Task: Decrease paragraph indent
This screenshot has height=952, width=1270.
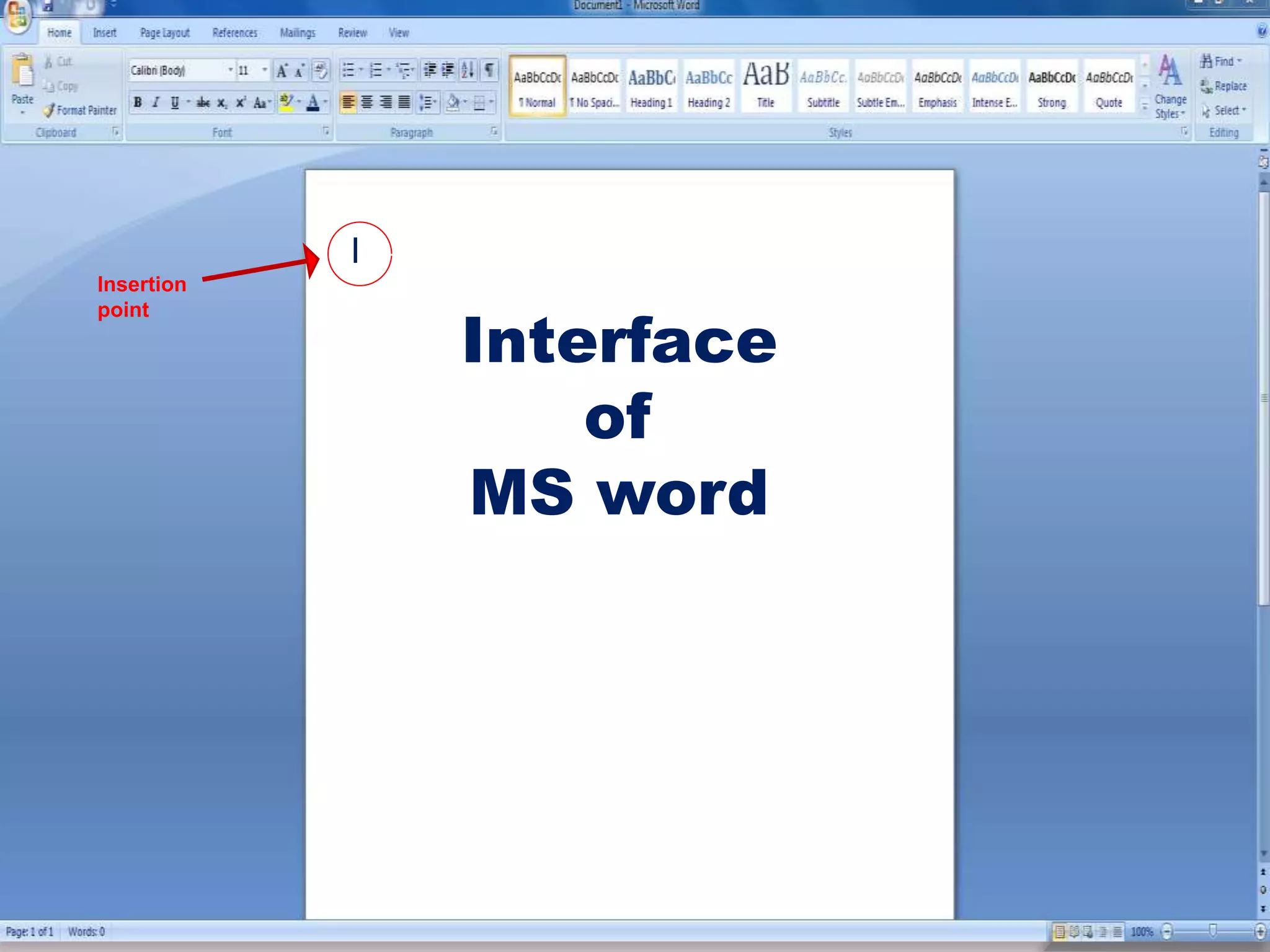Action: coord(430,70)
